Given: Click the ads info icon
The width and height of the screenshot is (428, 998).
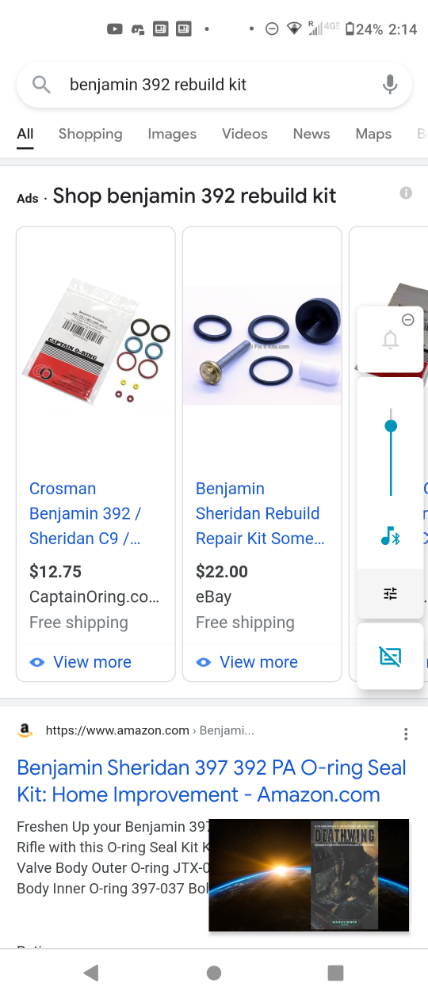Looking at the screenshot, I should tap(406, 193).
